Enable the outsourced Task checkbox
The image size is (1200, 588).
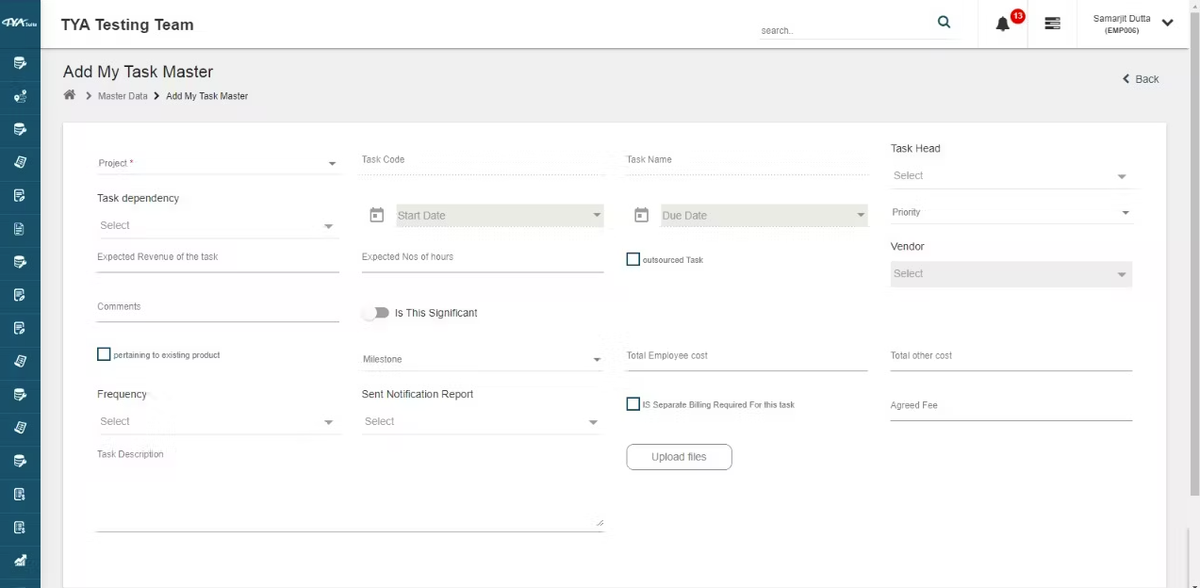coord(633,259)
